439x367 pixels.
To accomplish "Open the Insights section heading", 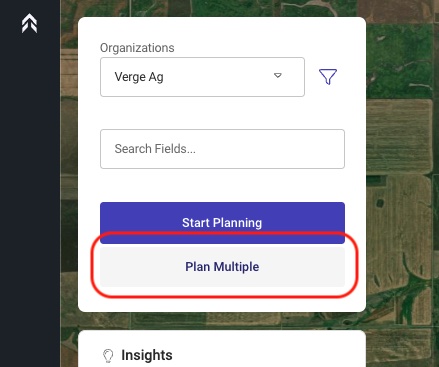I will click(x=147, y=355).
